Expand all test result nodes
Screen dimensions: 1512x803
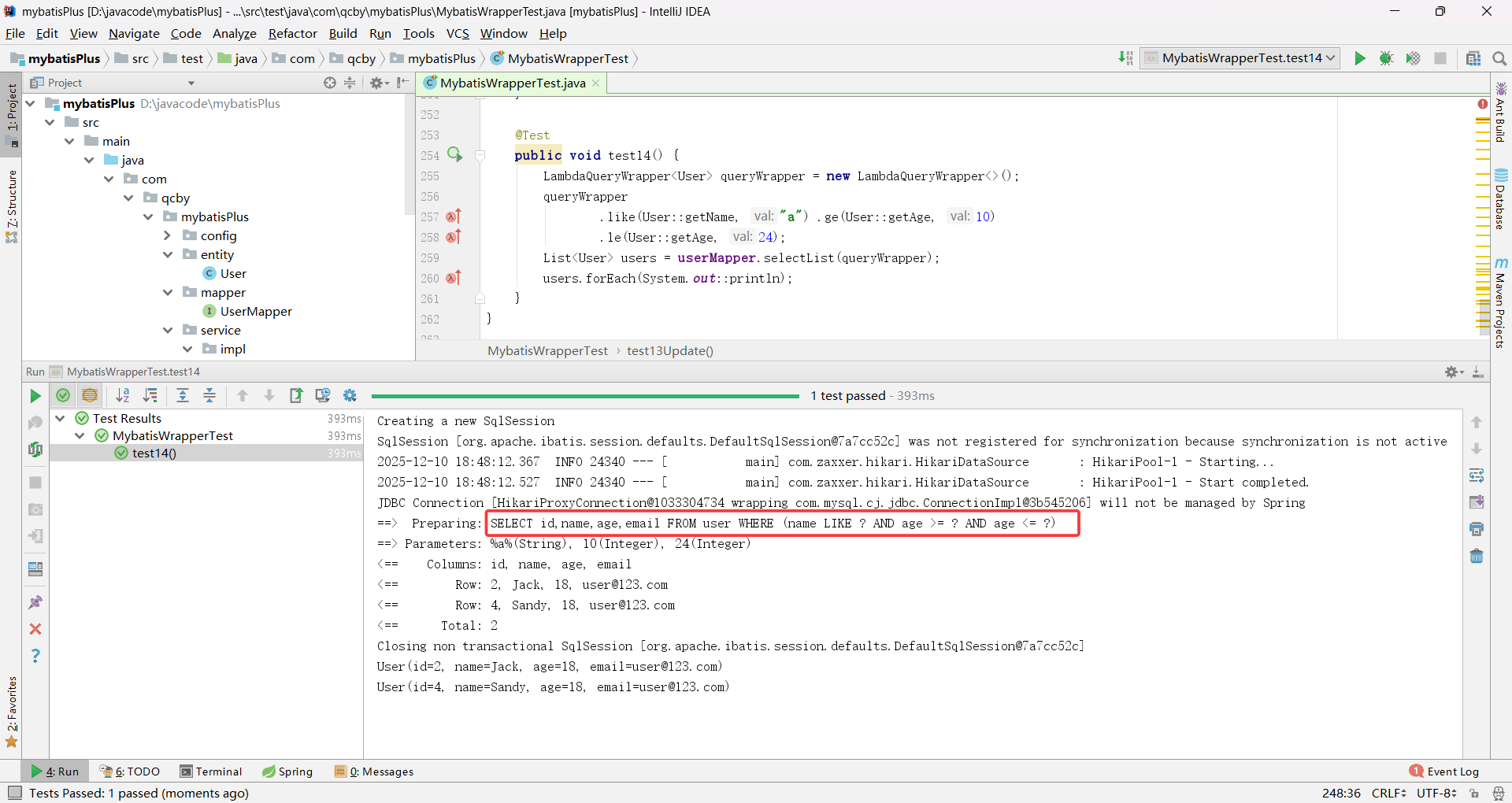click(x=183, y=396)
